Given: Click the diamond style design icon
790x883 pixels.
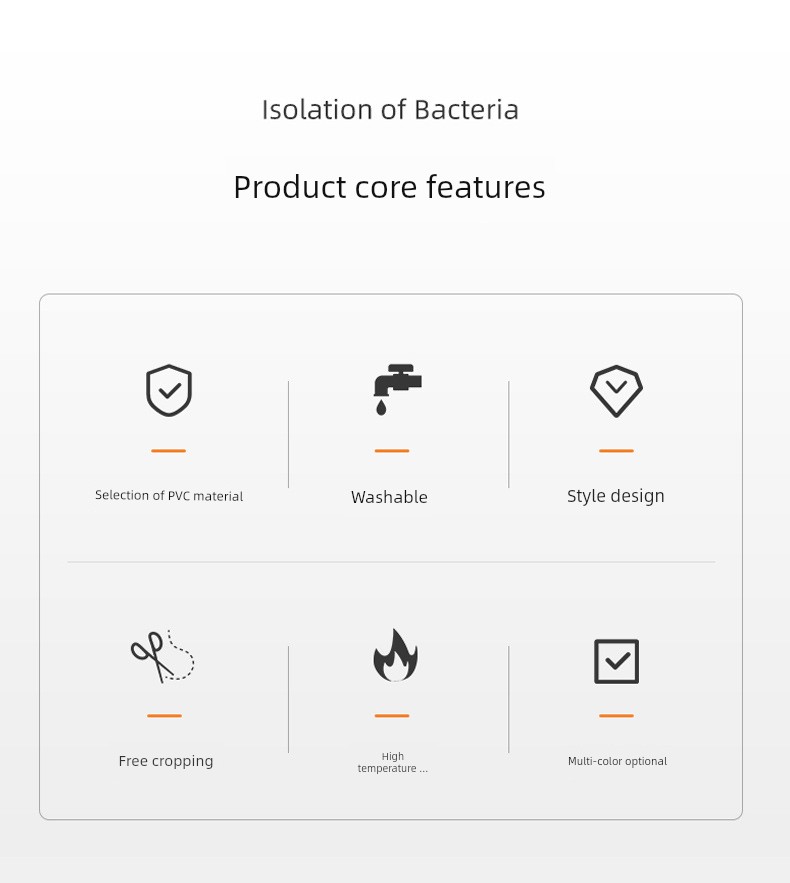Looking at the screenshot, I should tap(616, 391).
